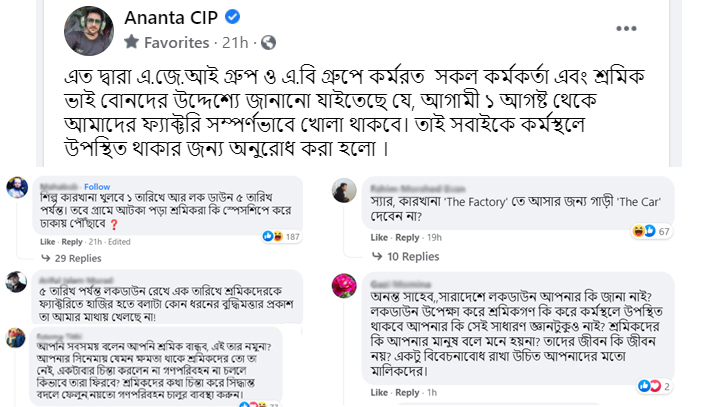Screen dimensions: 712x407
Task: Click the globe public audience icon
Action: click(268, 43)
